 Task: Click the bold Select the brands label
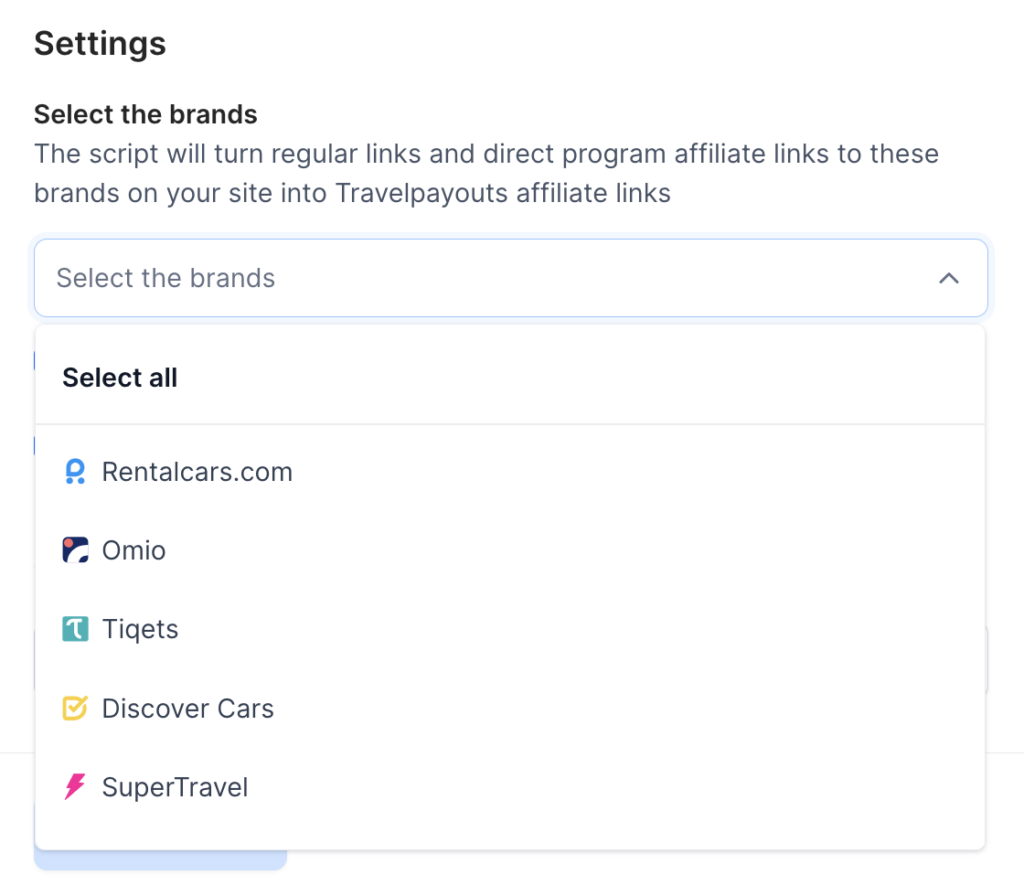point(145,114)
